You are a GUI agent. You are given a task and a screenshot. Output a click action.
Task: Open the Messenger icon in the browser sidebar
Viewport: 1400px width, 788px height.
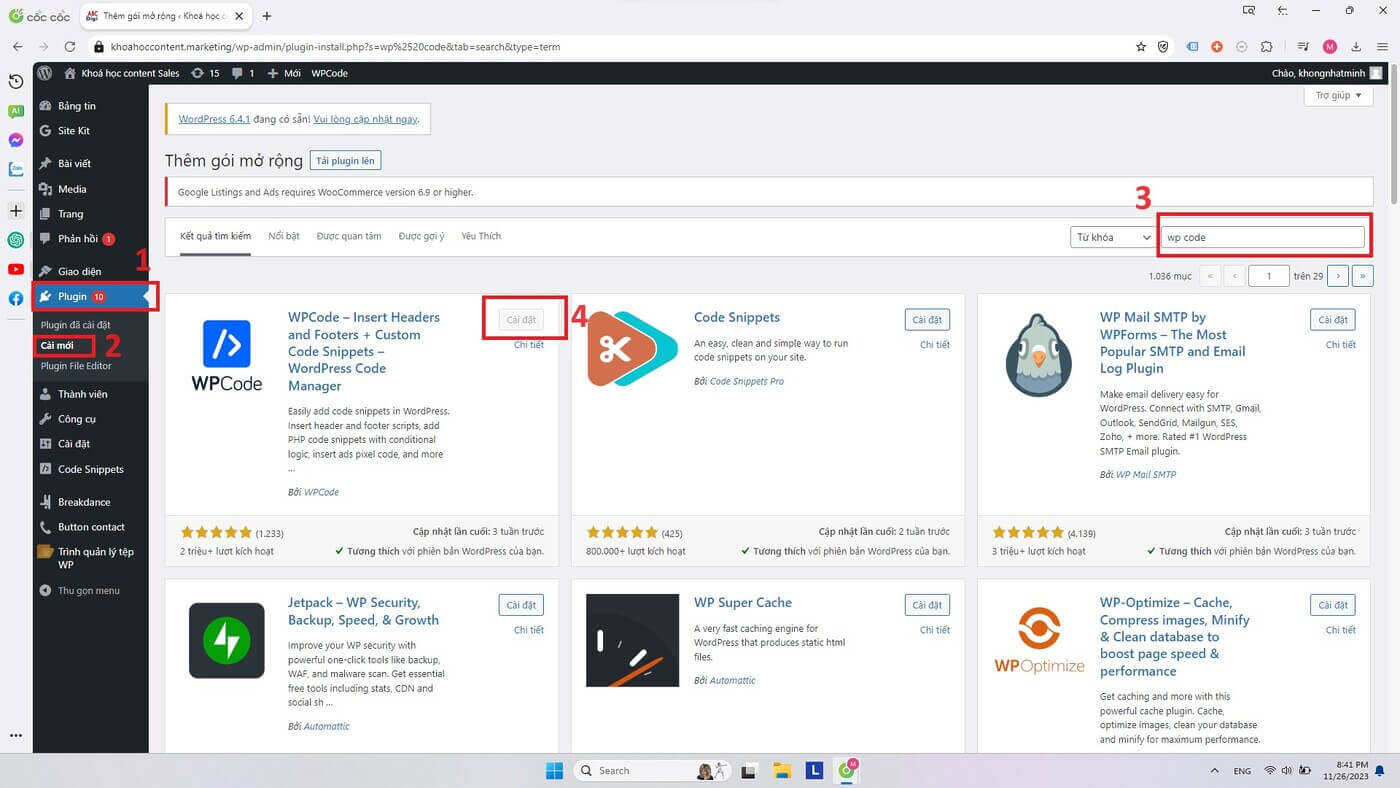16,140
